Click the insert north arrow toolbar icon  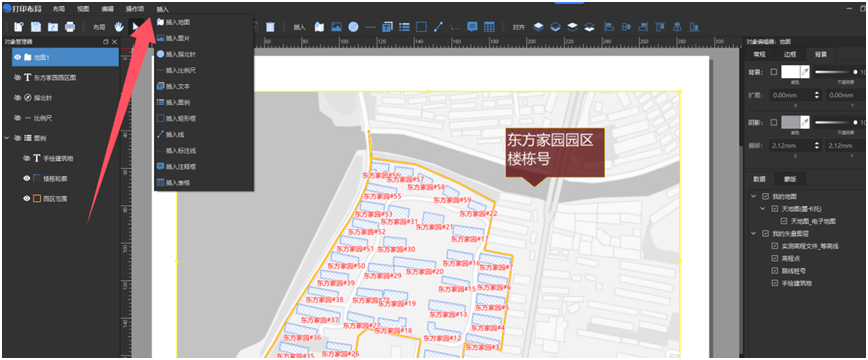click(353, 27)
